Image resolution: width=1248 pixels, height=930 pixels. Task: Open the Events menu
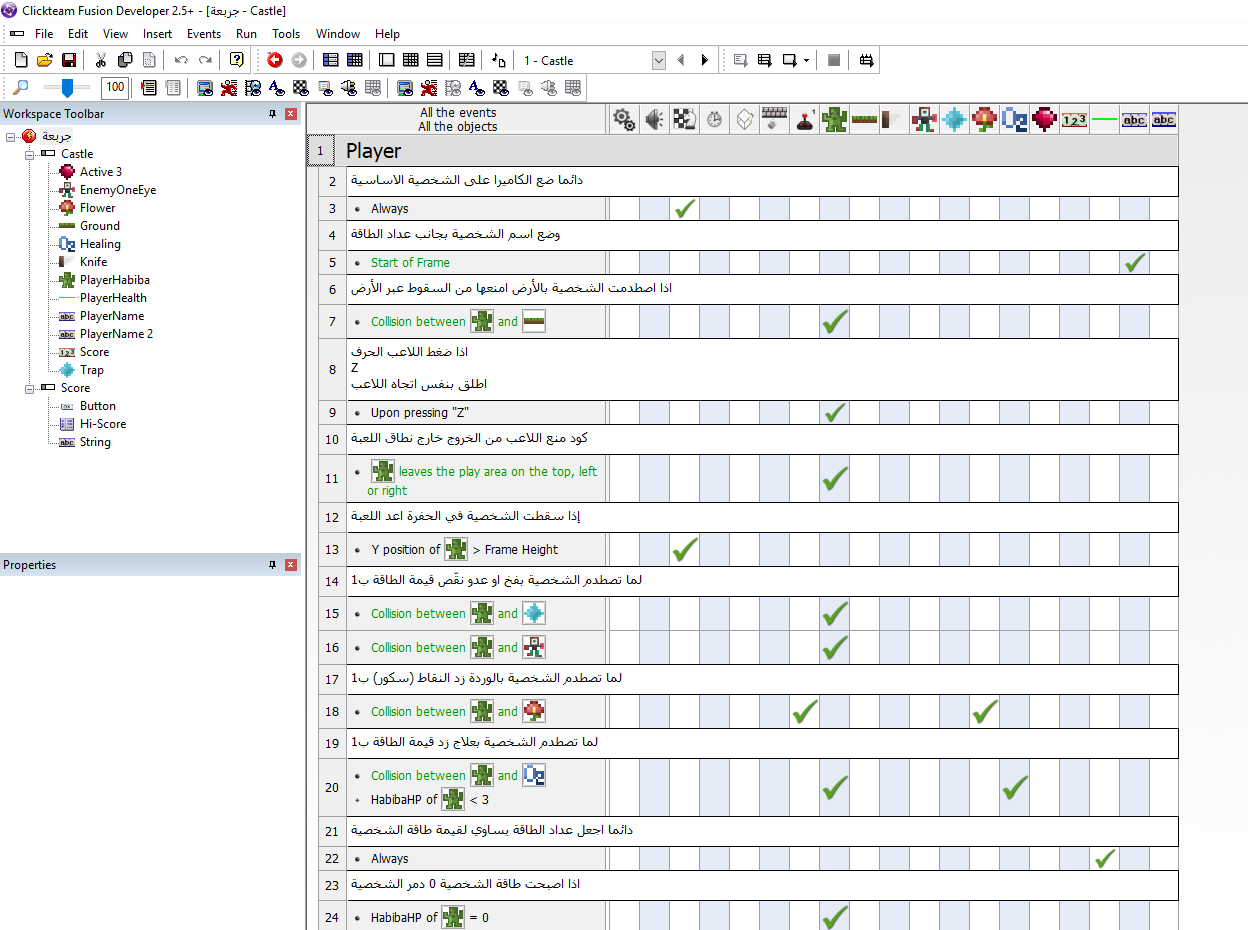coord(204,33)
